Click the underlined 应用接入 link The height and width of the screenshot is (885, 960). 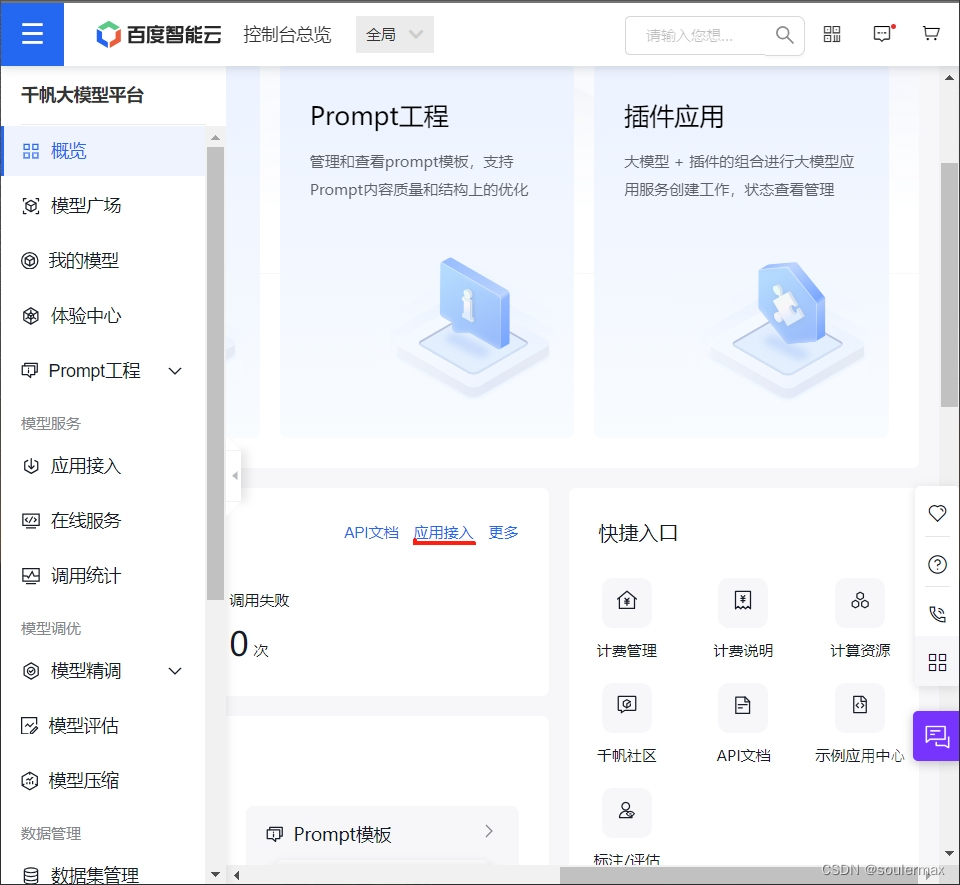(x=444, y=533)
